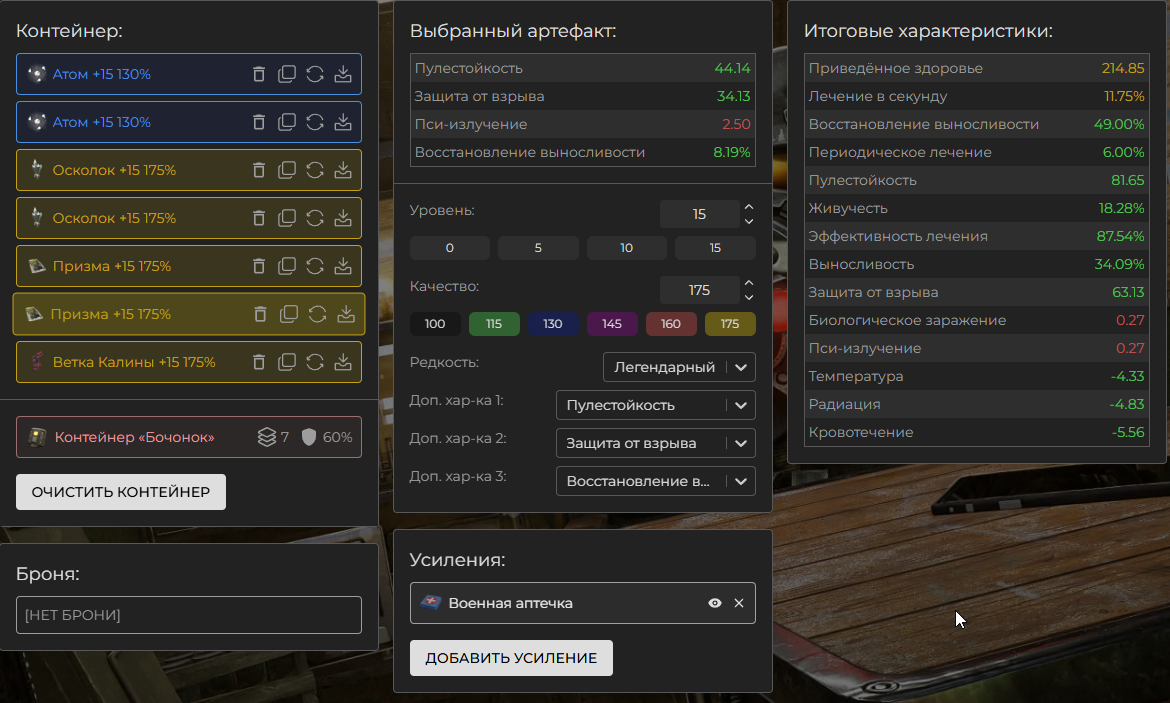Image resolution: width=1170 pixels, height=703 pixels.
Task: Click the ОЧИСТИТЬ КОНТЕЙНЕР button
Action: pos(121,492)
